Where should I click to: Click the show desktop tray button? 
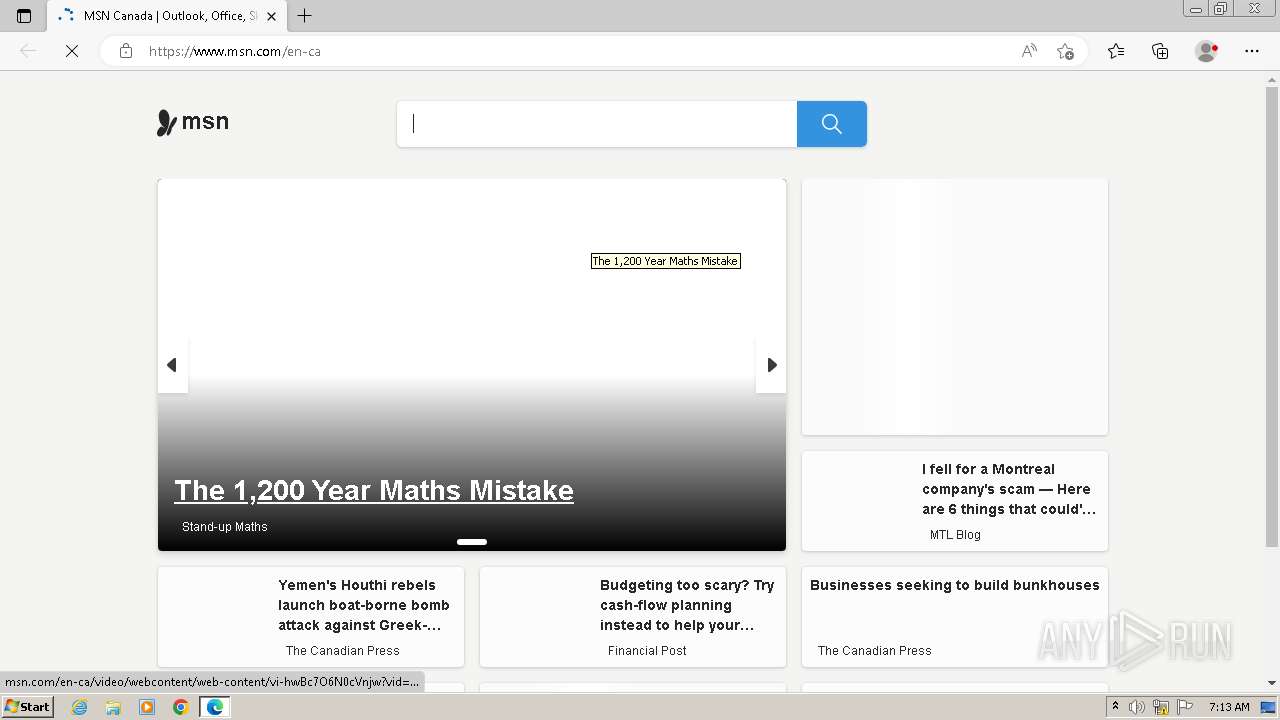pyautogui.click(x=1269, y=707)
